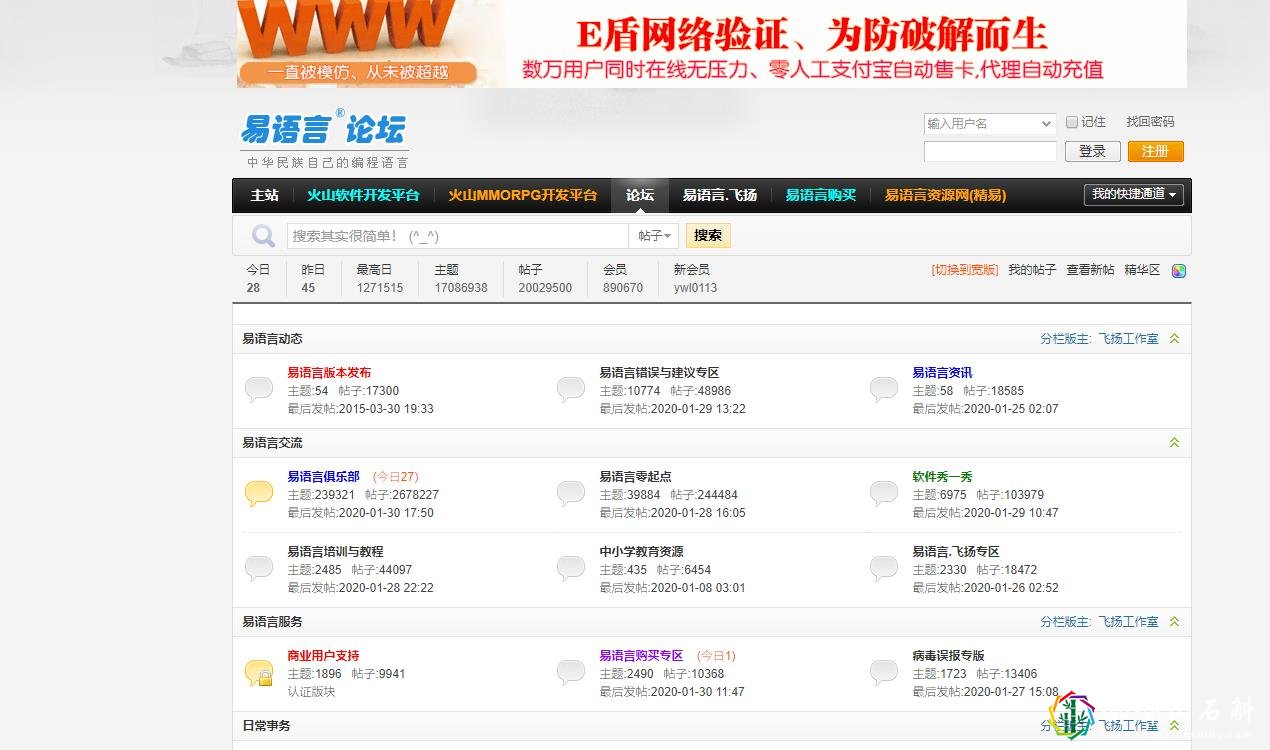Open last post 2020-01-30 17:50 link
The image size is (1270, 750).
[x=386, y=513]
